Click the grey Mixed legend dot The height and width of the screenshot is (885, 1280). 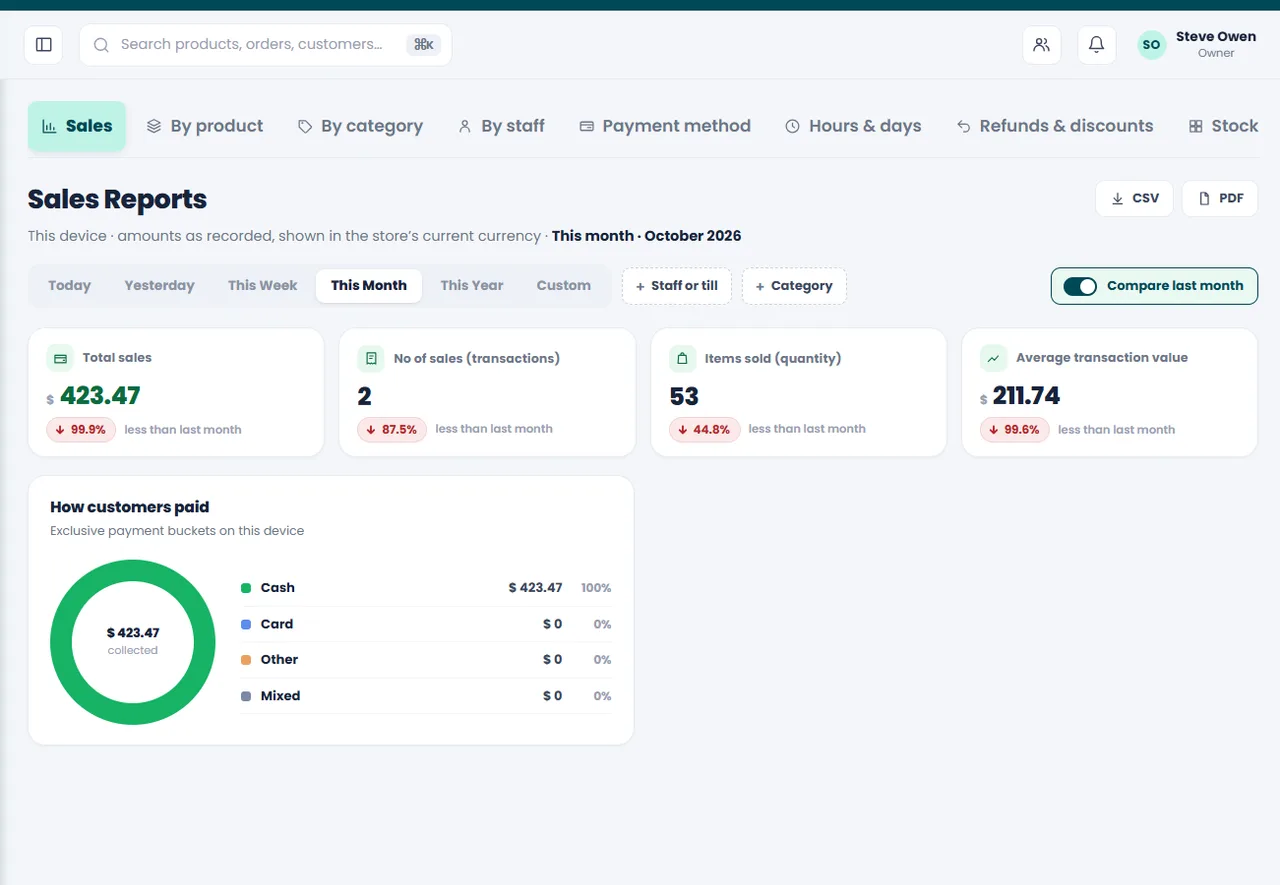click(x=246, y=696)
